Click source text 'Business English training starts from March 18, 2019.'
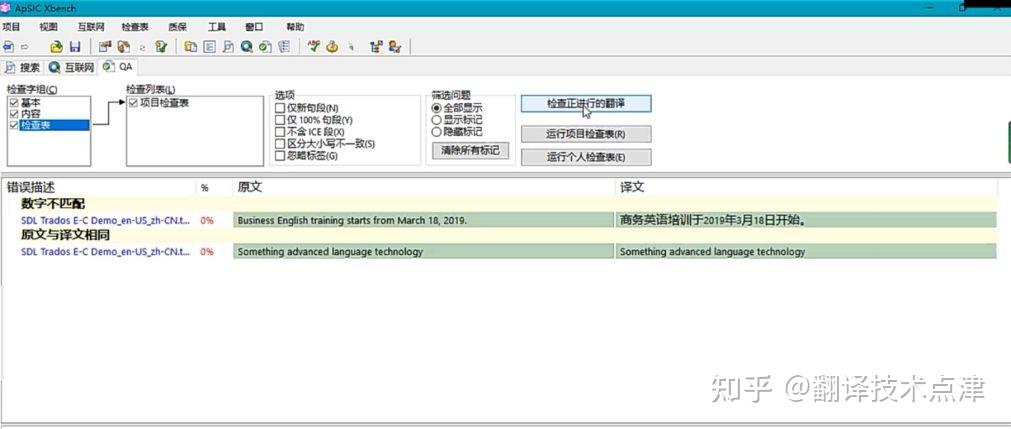The image size is (1011, 429). pyautogui.click(x=352, y=220)
